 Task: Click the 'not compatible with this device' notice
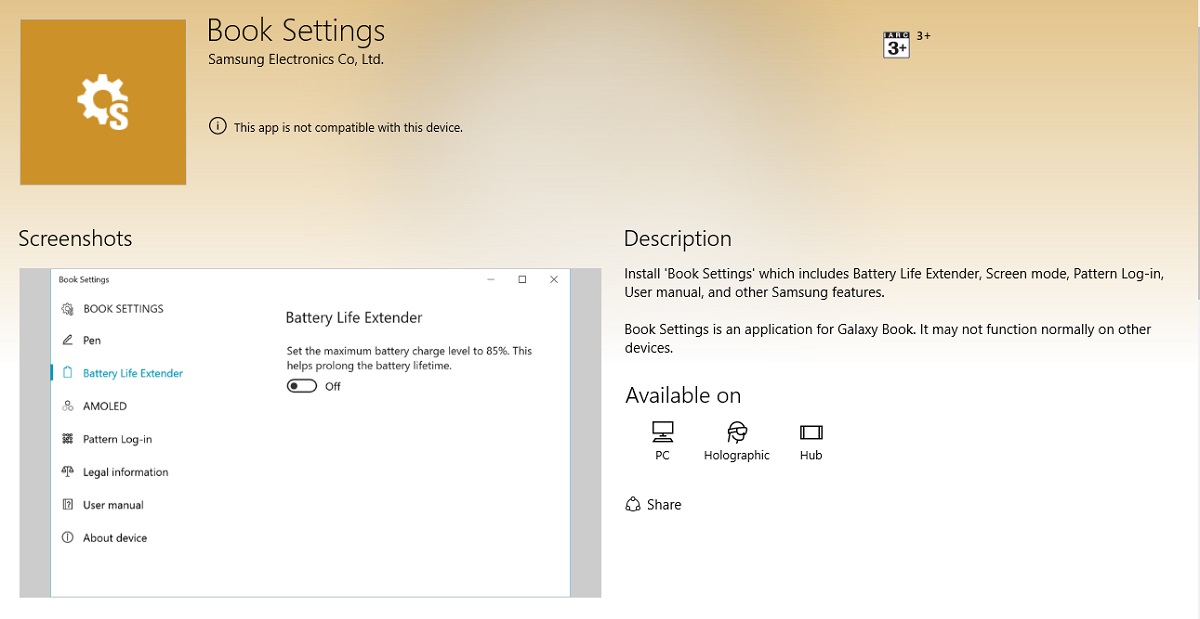[348, 127]
